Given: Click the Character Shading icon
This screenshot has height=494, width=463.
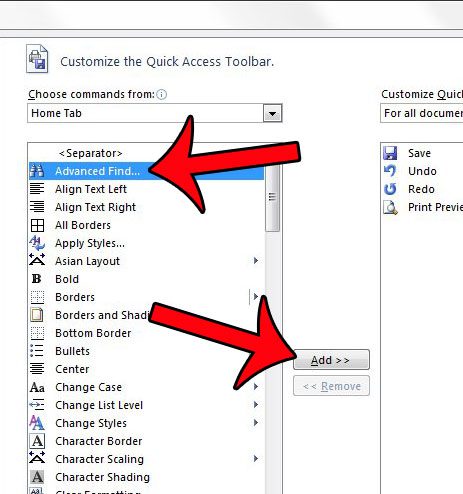Looking at the screenshot, I should (37, 477).
